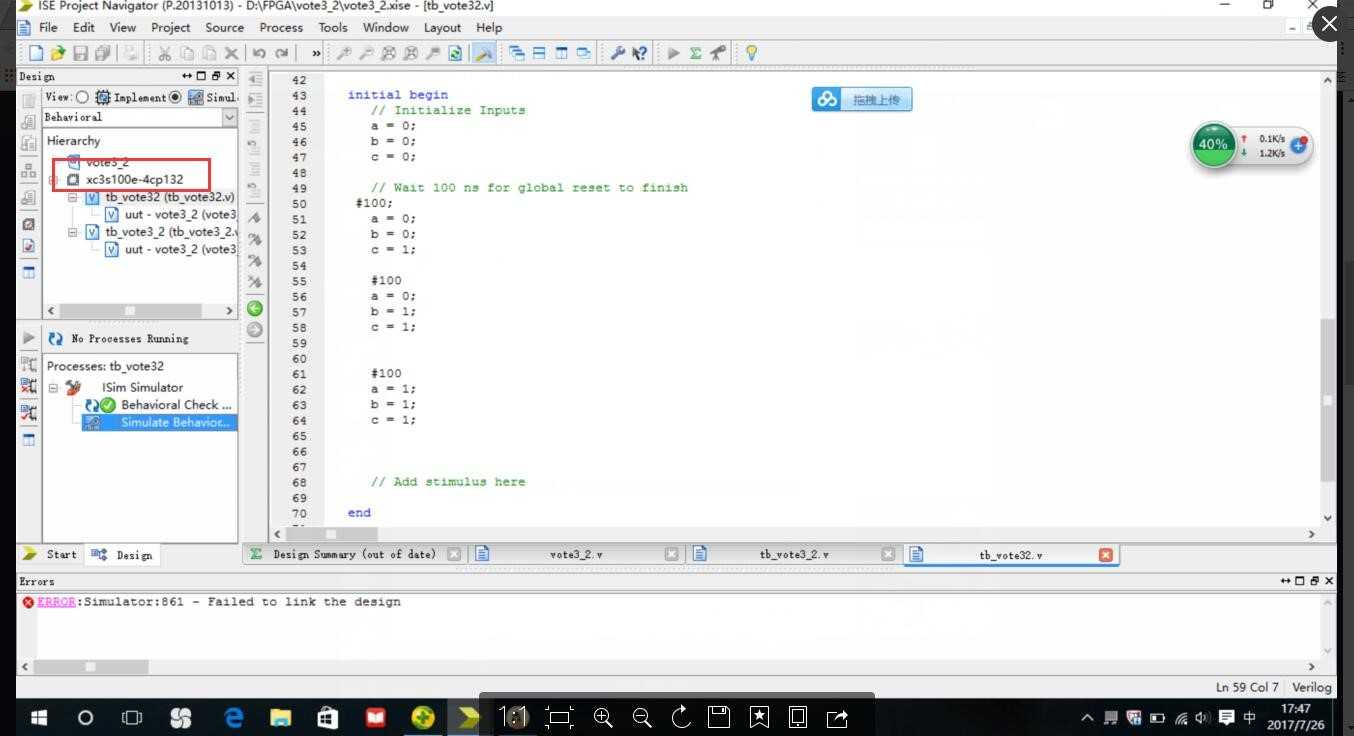Open the Project menu
The image size is (1354, 736).
(170, 27)
